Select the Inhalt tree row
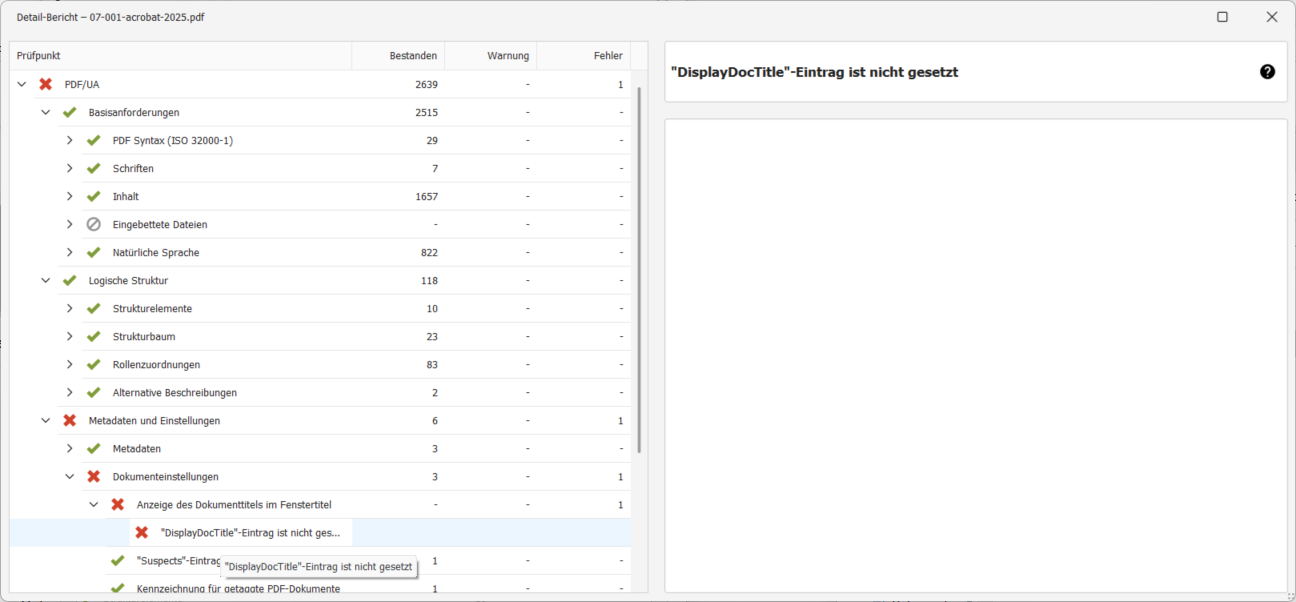 tap(126, 197)
